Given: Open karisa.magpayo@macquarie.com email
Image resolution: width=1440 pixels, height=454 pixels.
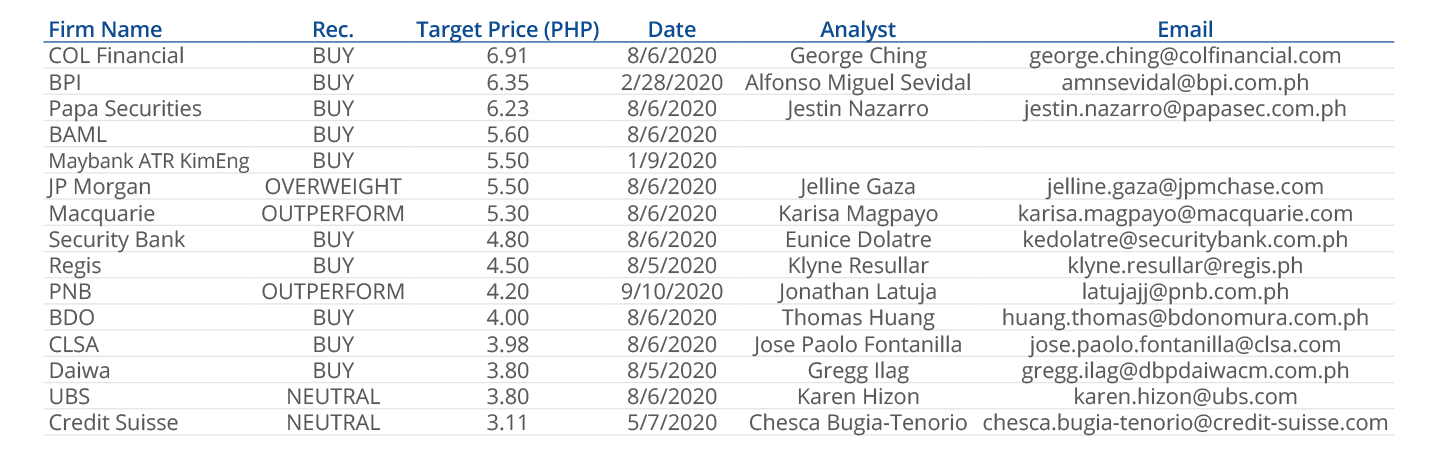Looking at the screenshot, I should [1185, 213].
